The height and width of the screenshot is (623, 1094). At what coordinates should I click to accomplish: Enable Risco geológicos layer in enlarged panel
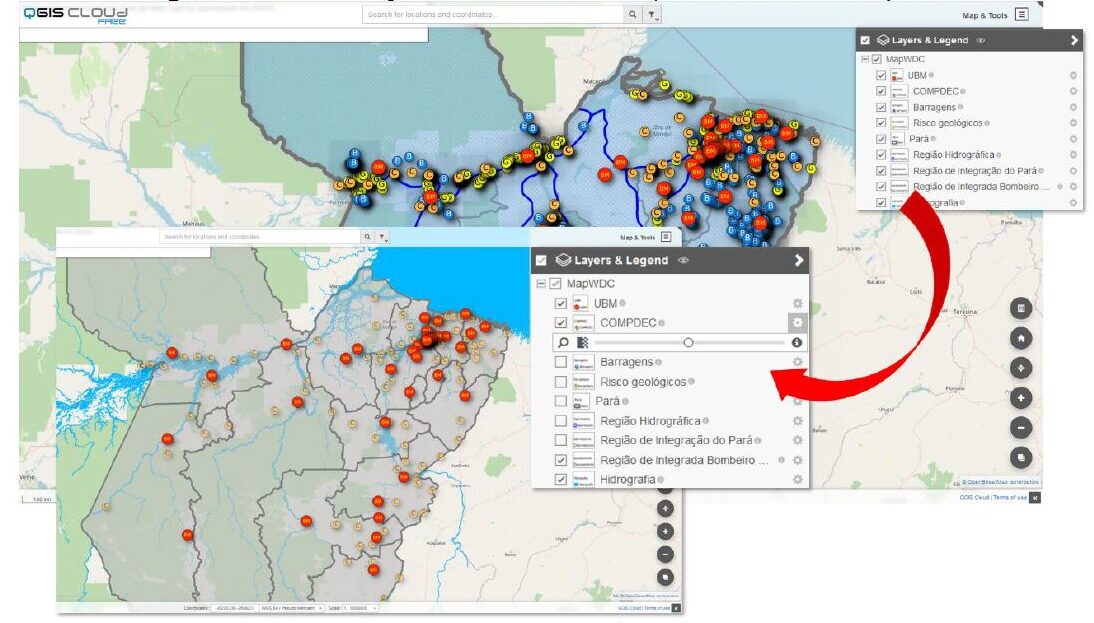560,382
